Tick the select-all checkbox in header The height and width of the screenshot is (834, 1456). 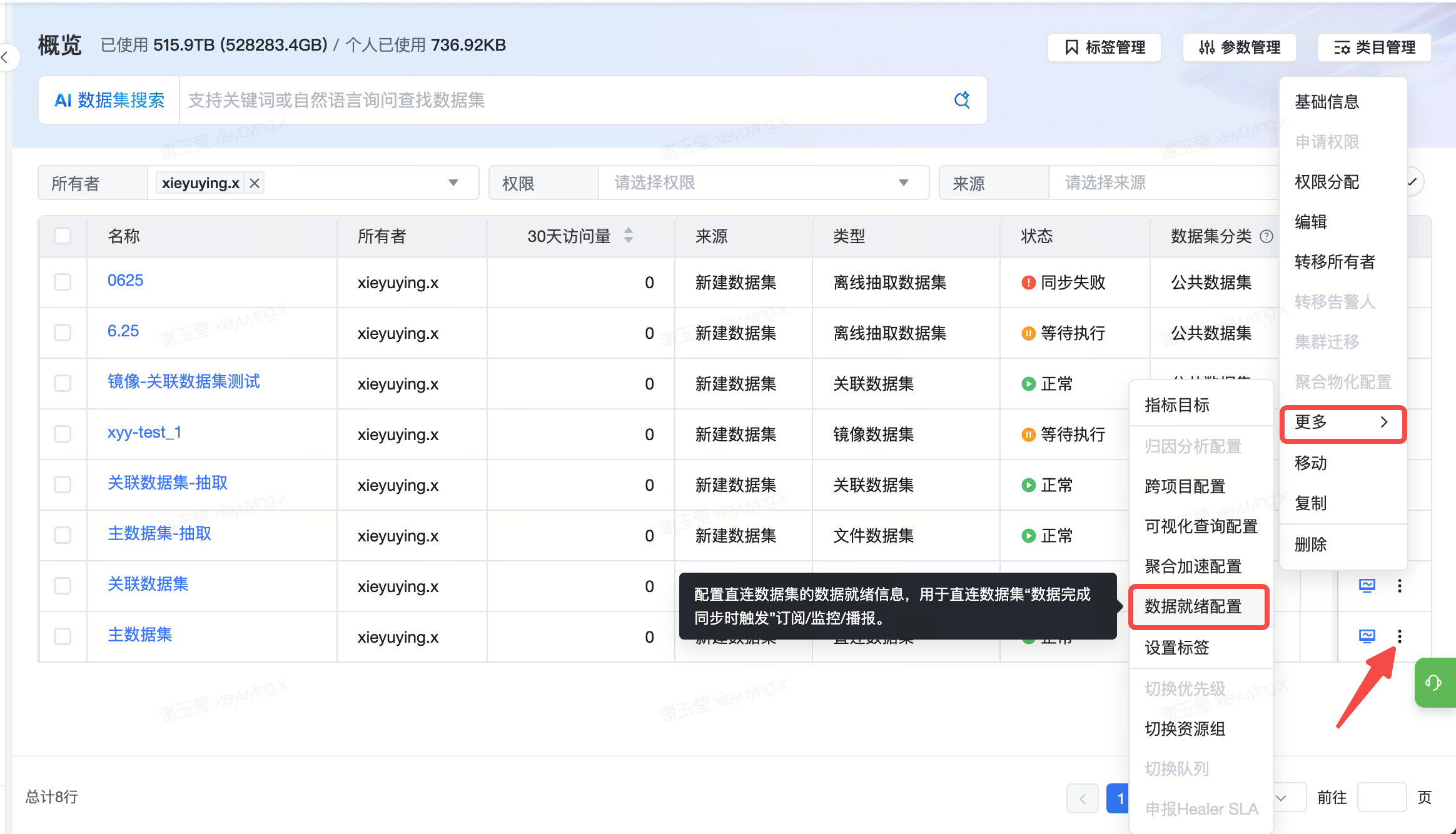click(63, 236)
